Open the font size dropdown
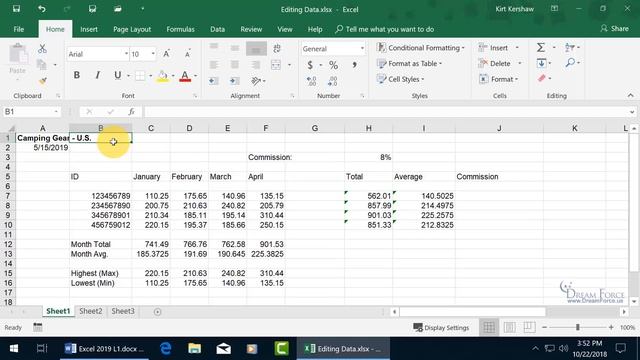The height and width of the screenshot is (360, 640). coord(153,54)
